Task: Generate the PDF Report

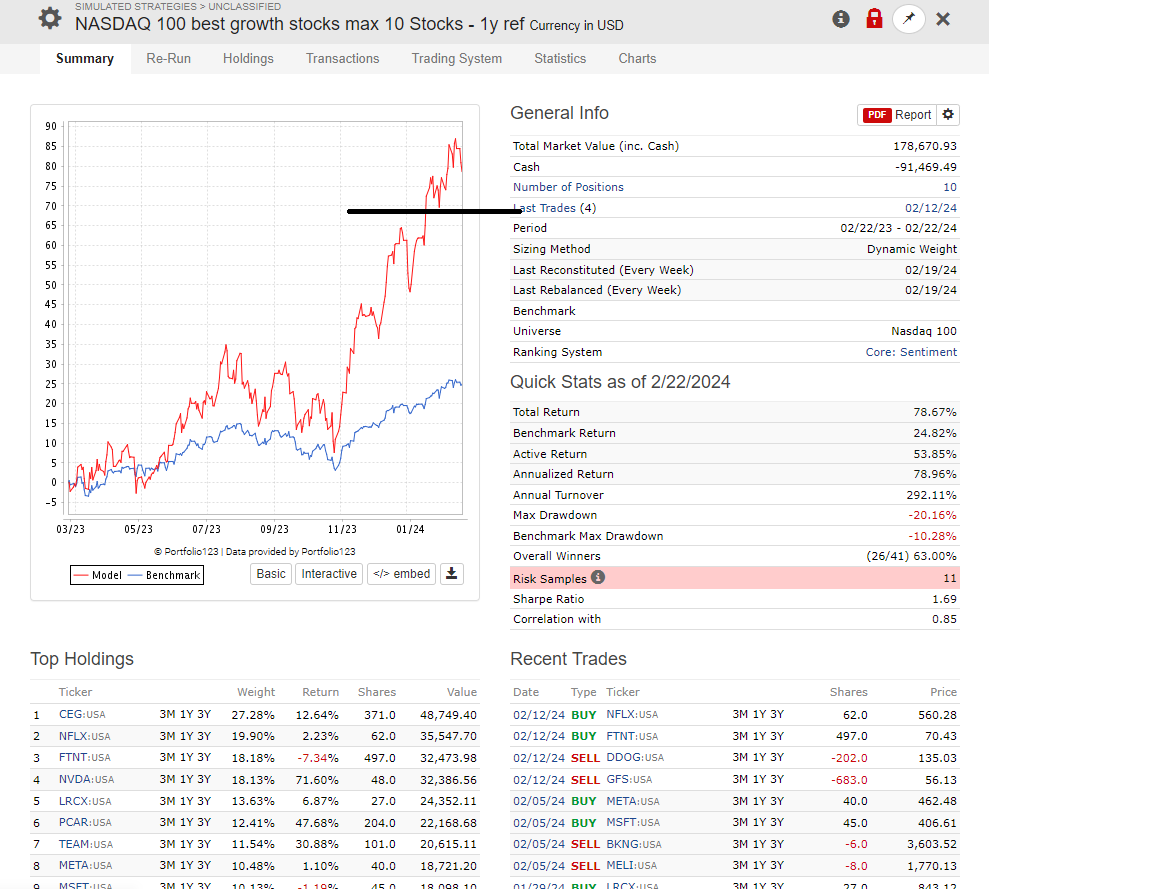Action: click(897, 115)
